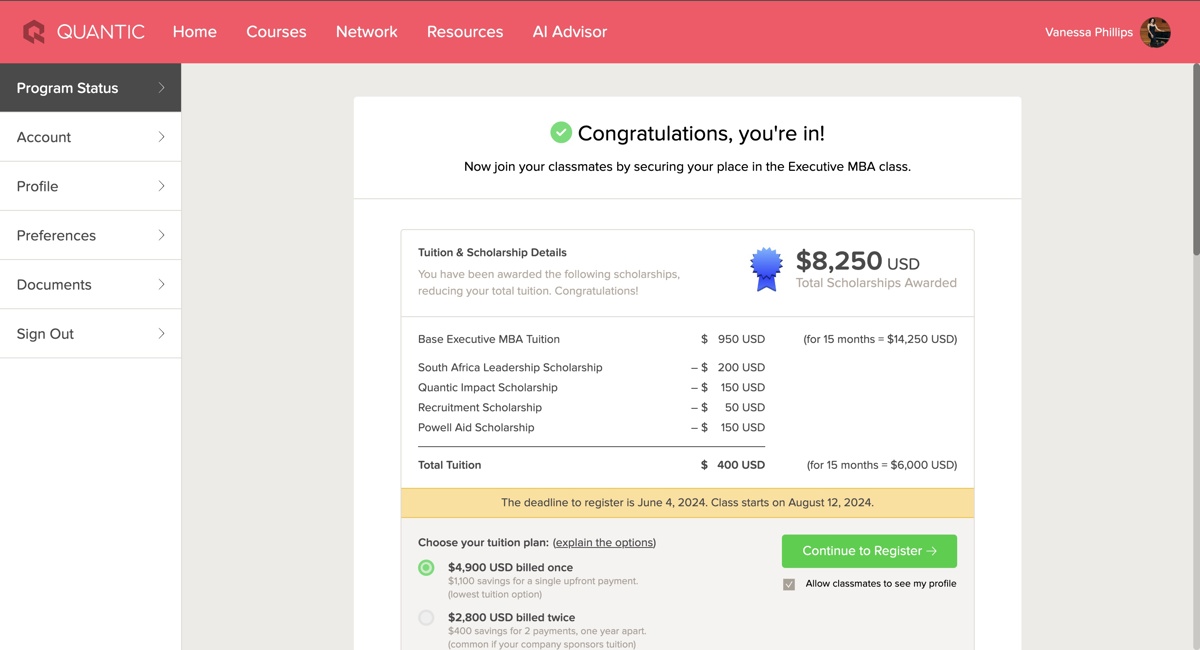This screenshot has height=650, width=1200.
Task: Expand the Account sidebar section
Action: [x=90, y=137]
